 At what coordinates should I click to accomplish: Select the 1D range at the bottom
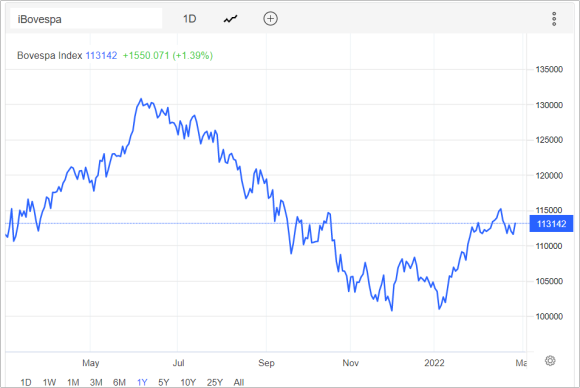[26, 382]
